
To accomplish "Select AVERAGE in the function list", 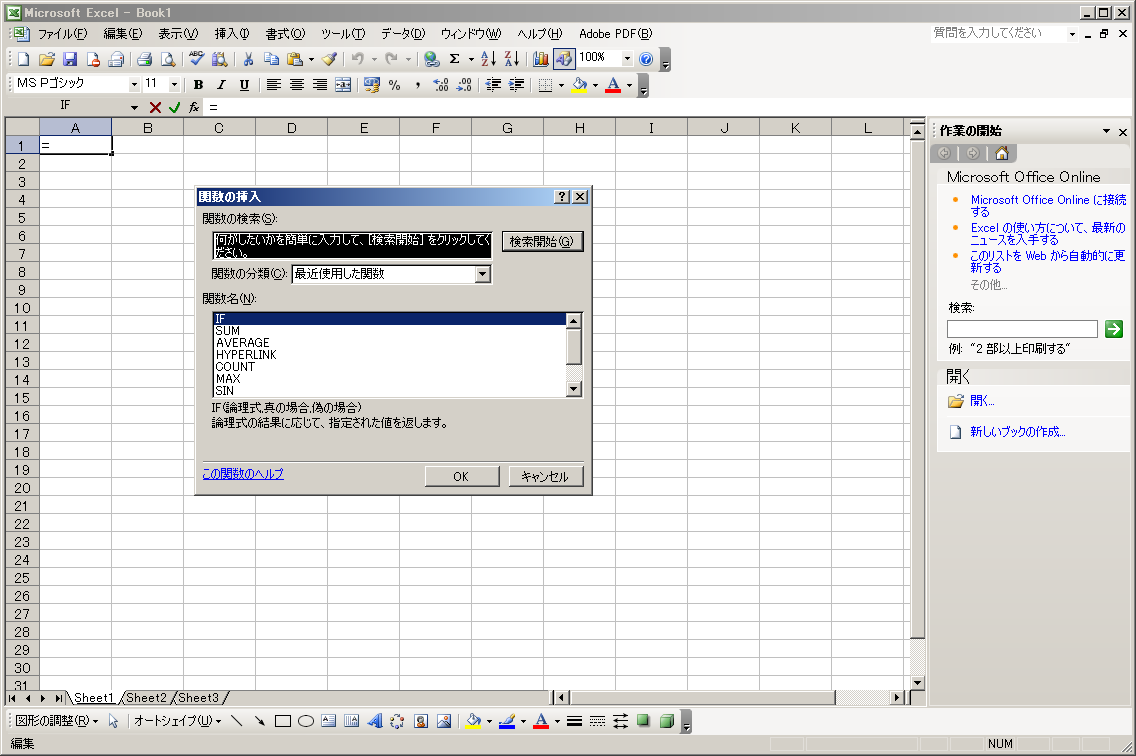I will point(243,343).
